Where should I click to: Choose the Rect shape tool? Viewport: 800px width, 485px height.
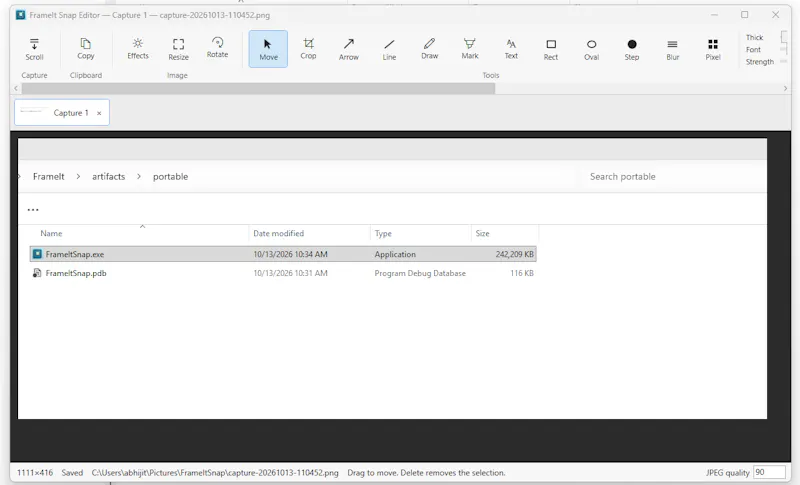click(551, 49)
